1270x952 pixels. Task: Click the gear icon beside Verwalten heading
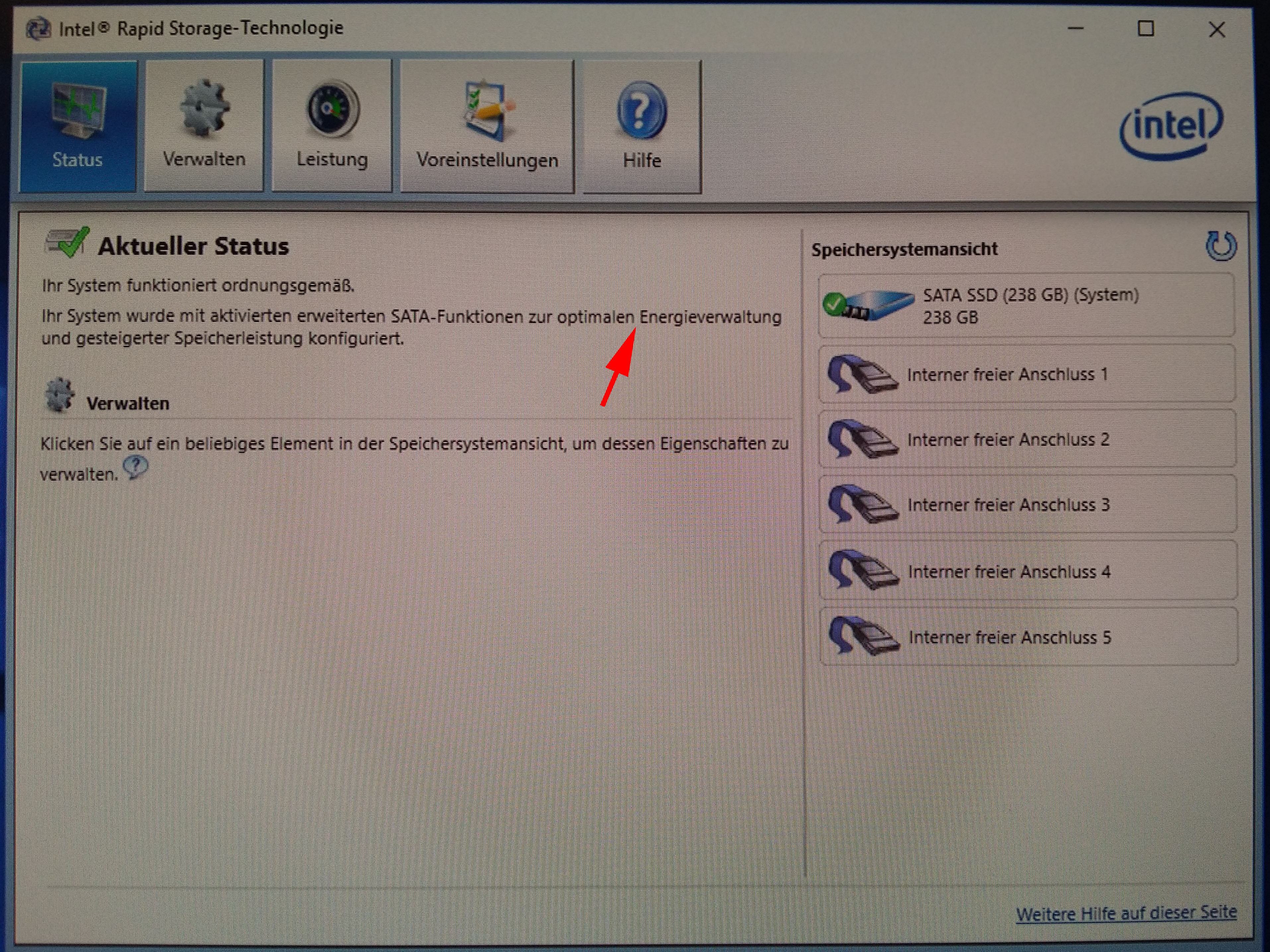[x=60, y=396]
